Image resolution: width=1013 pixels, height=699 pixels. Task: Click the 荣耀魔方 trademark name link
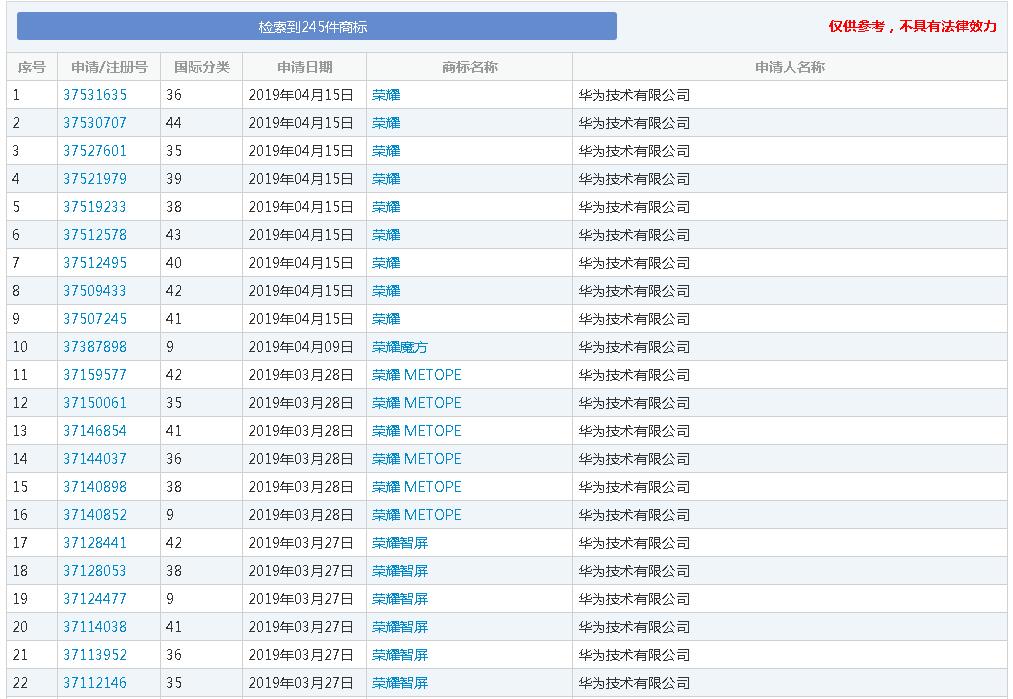[x=399, y=347]
